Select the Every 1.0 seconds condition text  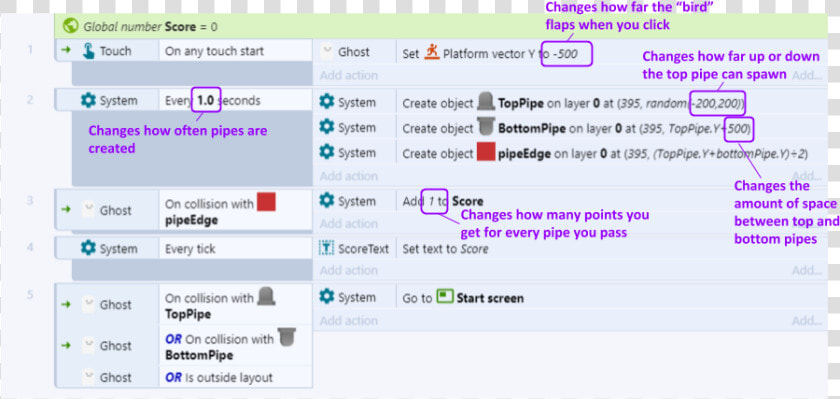click(213, 100)
